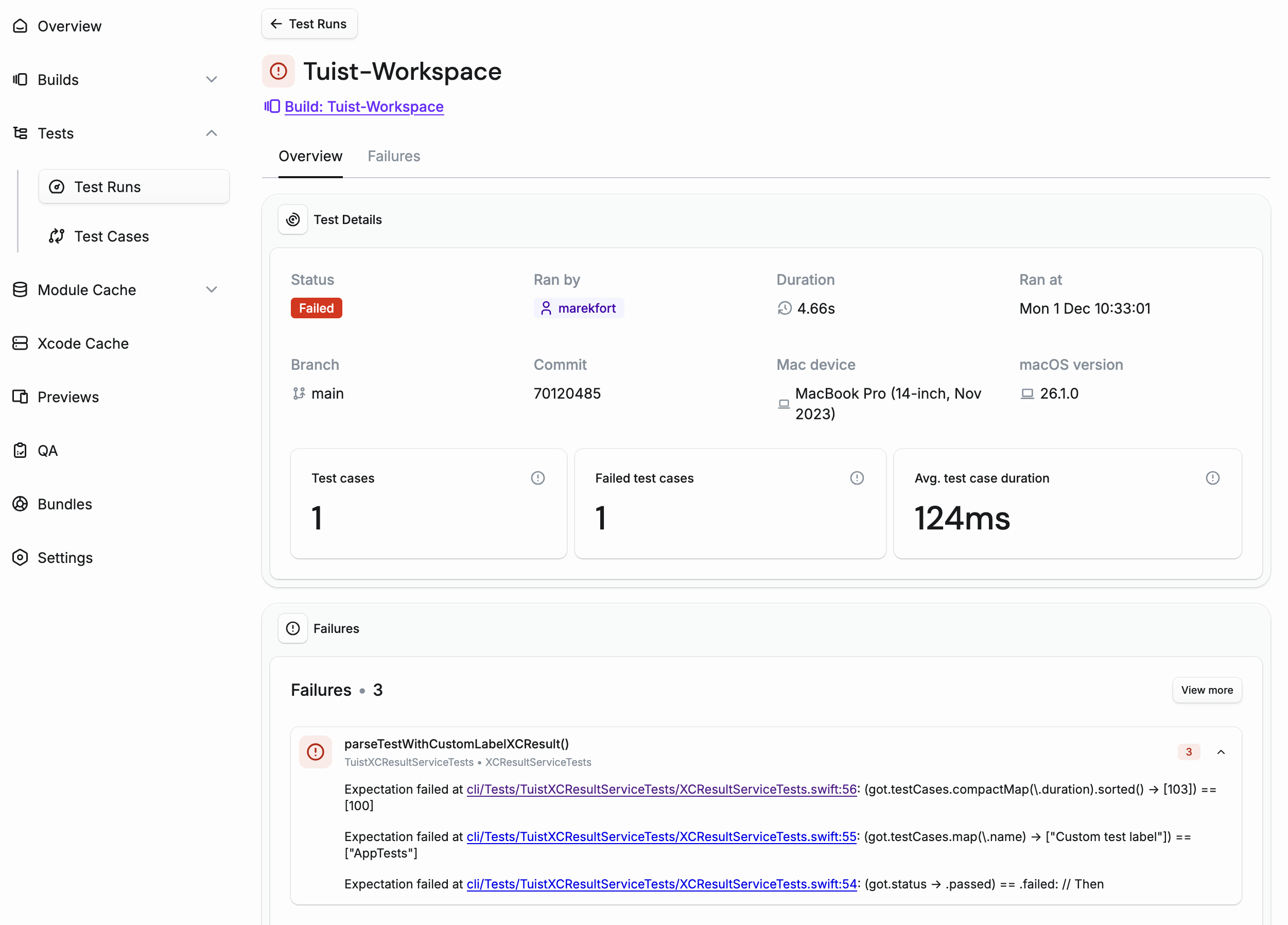Open the QA section
The image size is (1288, 925).
[x=48, y=450]
